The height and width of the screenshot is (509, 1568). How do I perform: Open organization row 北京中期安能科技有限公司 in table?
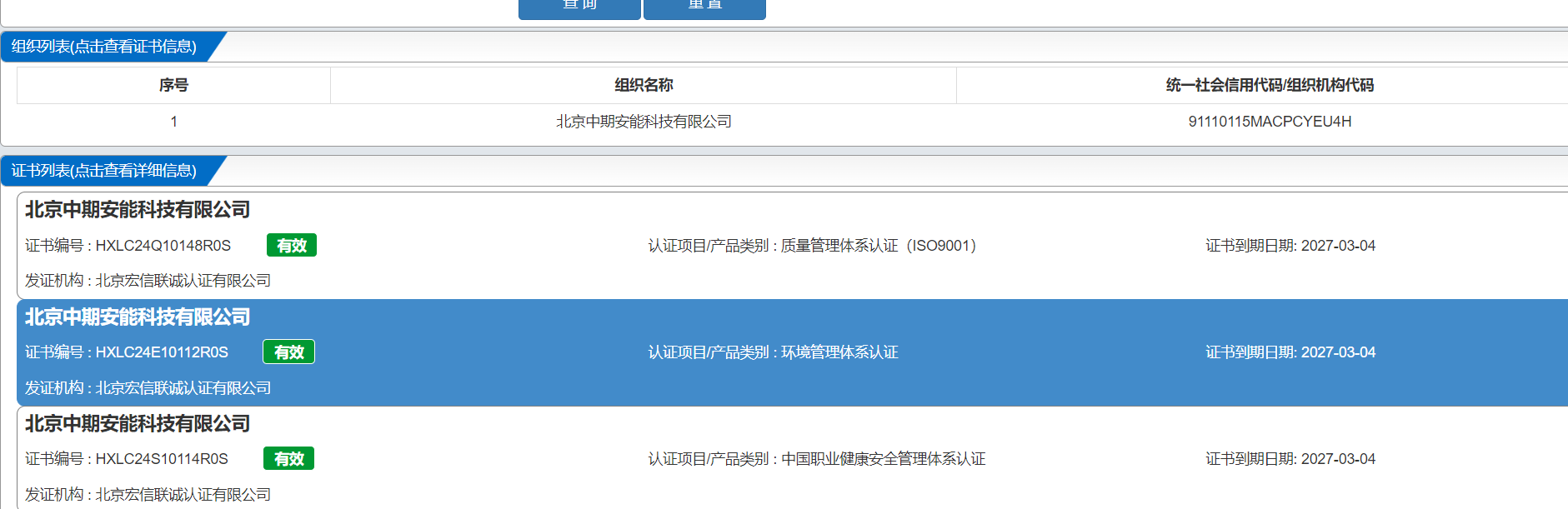(x=644, y=122)
